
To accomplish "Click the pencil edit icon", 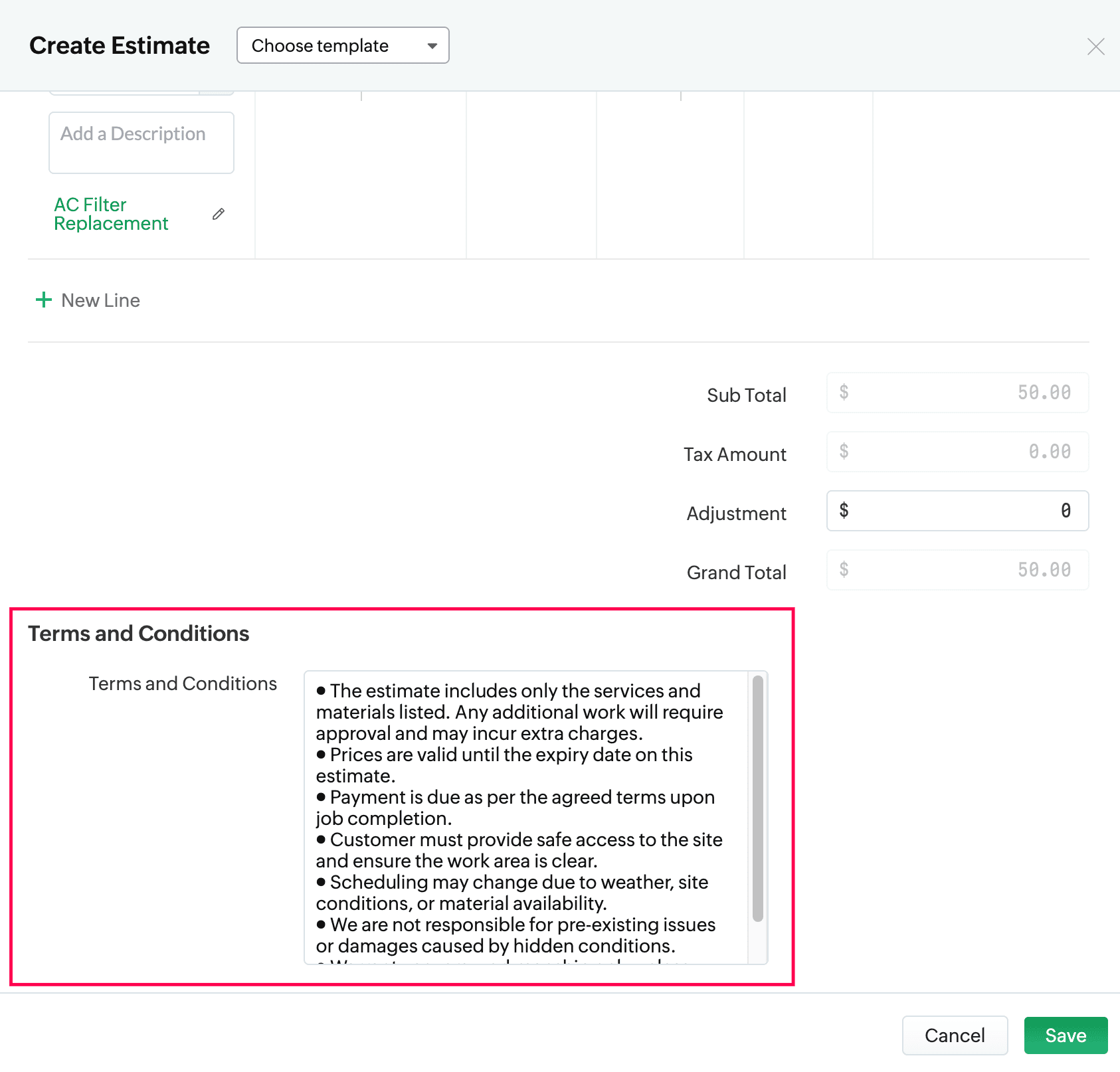I will (219, 214).
